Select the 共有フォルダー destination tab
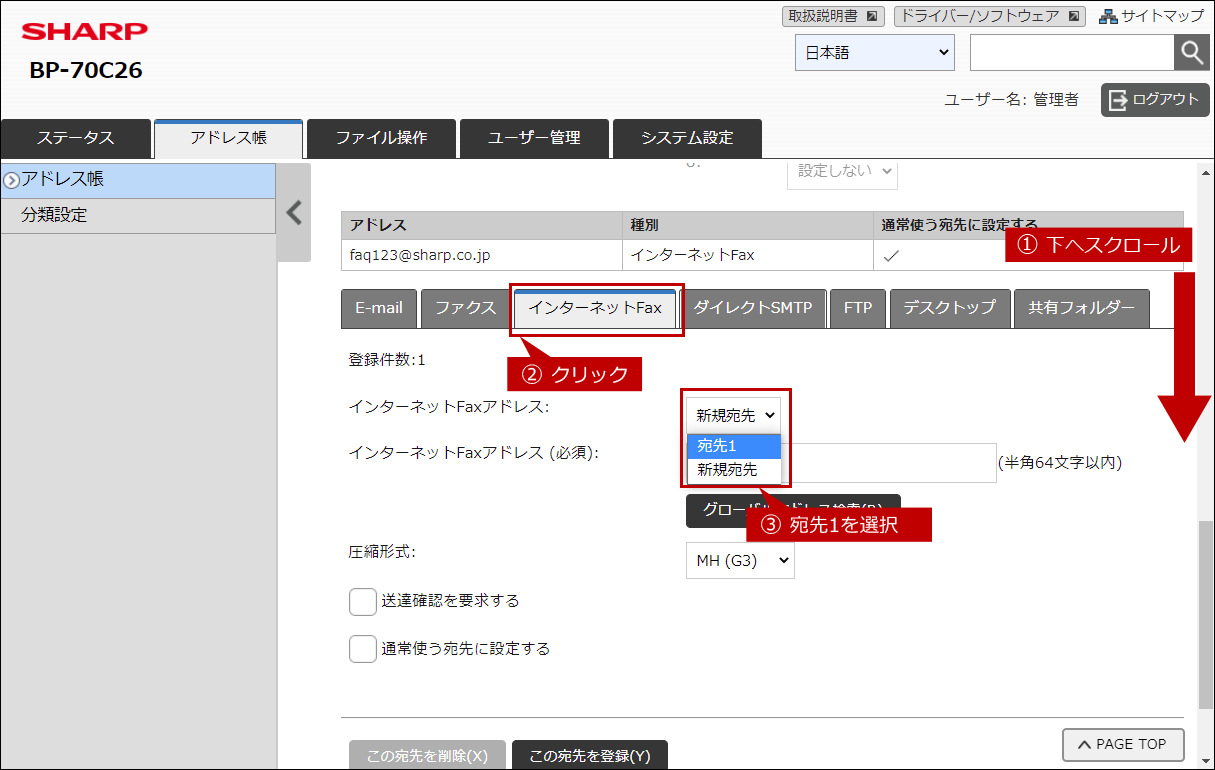Viewport: 1215px width, 770px height. 1082,308
